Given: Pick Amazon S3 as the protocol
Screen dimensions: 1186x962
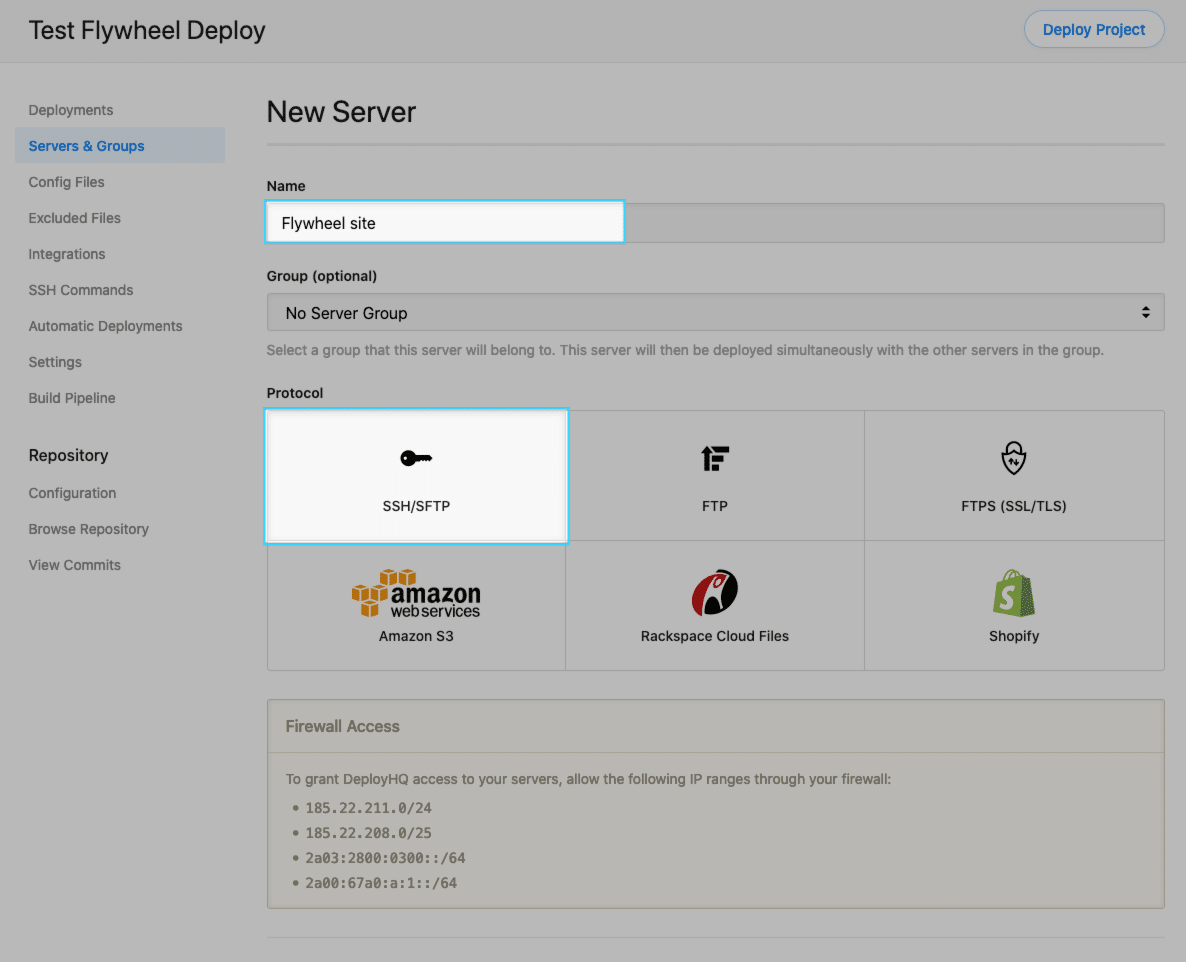Looking at the screenshot, I should 416,605.
